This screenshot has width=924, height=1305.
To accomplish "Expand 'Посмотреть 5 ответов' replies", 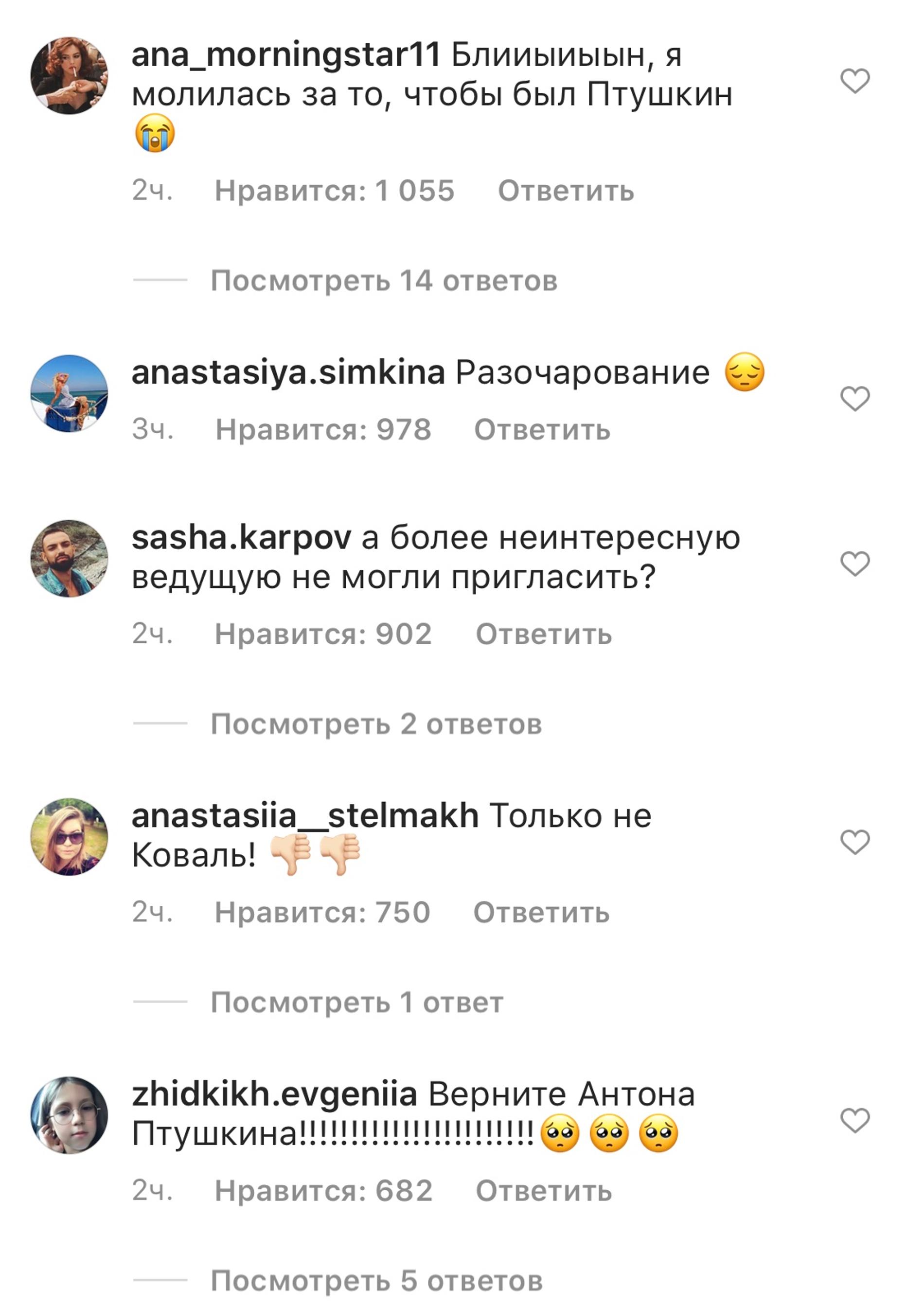I will pos(377,1281).
